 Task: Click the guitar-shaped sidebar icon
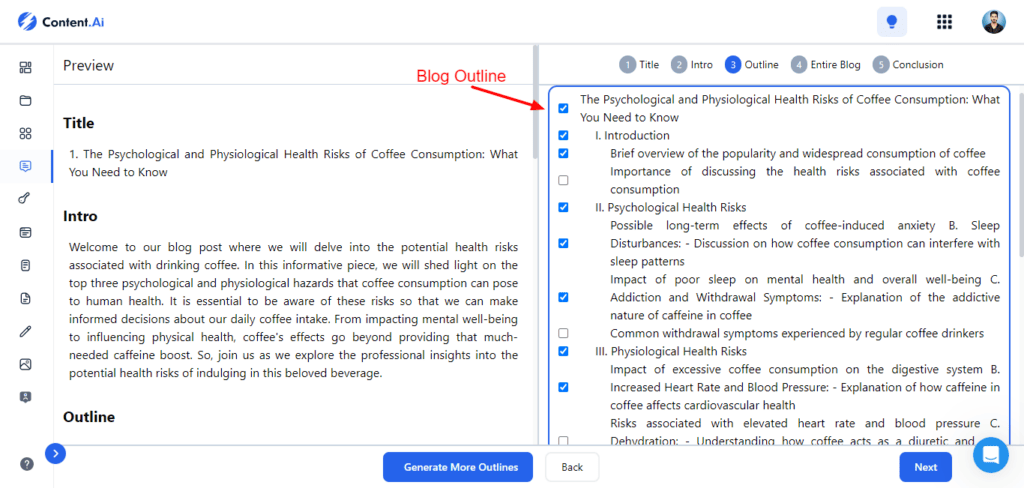[x=25, y=199]
